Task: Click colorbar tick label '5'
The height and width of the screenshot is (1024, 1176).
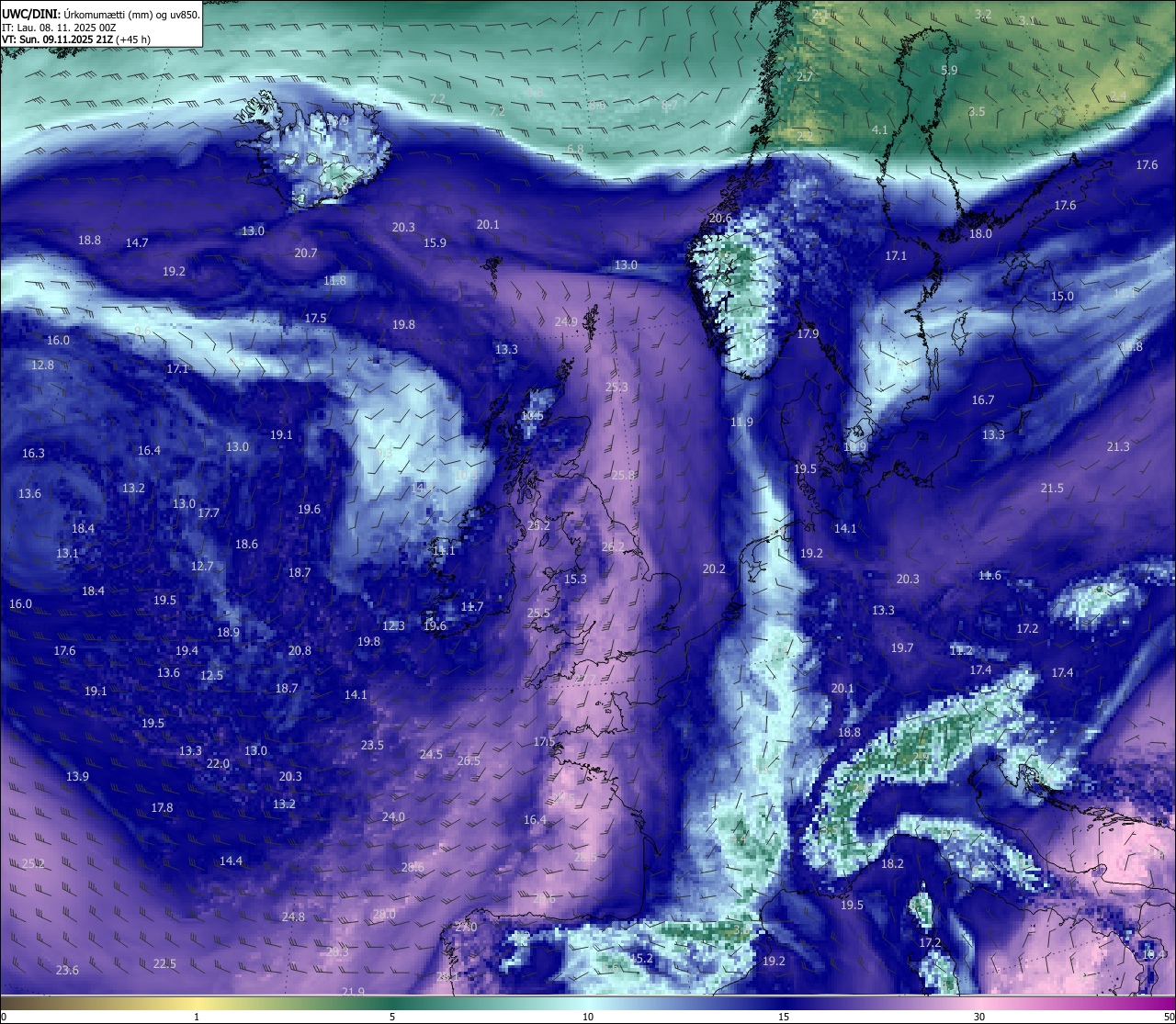Action: point(392,1017)
